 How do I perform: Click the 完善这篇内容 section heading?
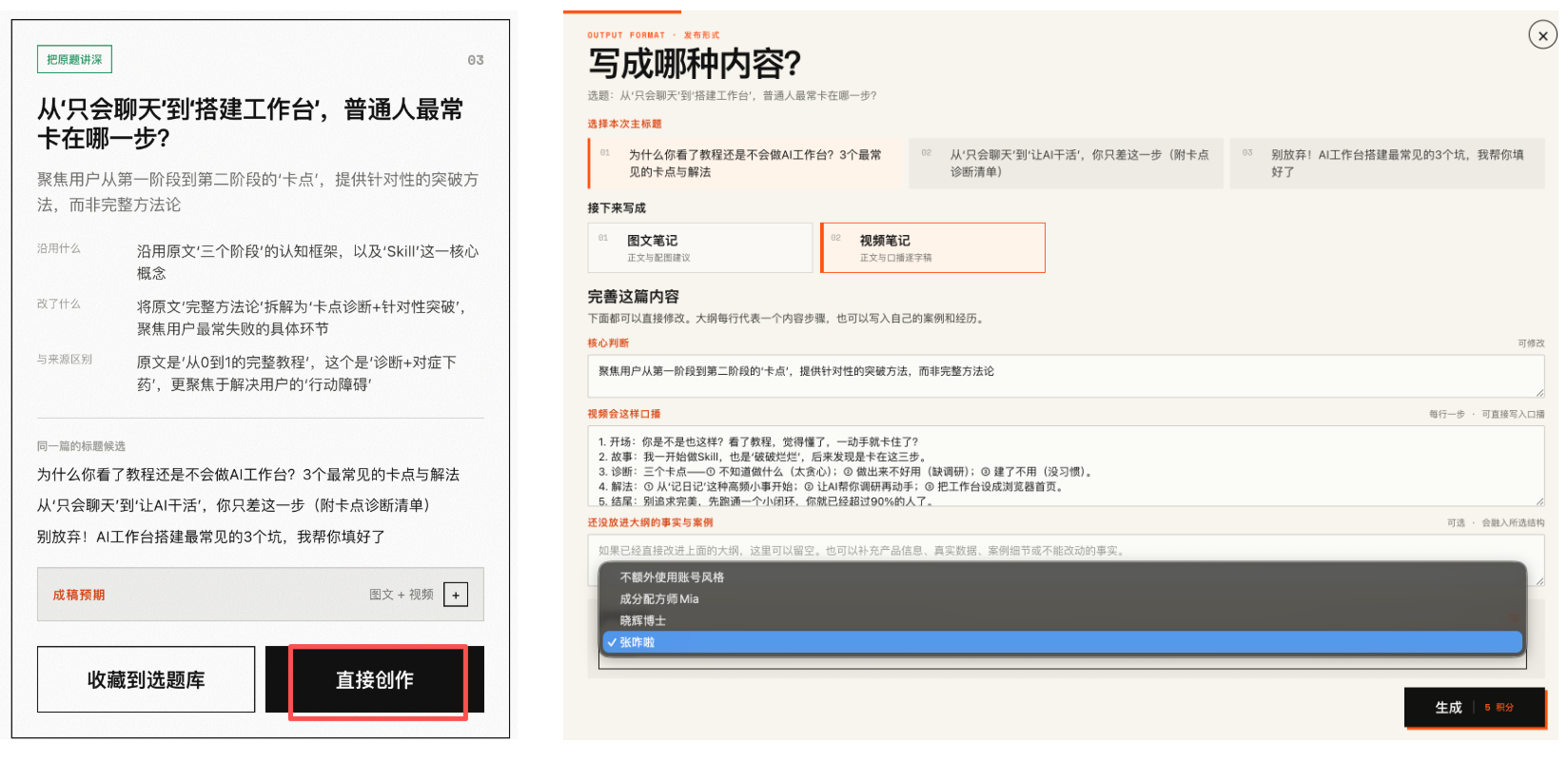click(x=634, y=296)
